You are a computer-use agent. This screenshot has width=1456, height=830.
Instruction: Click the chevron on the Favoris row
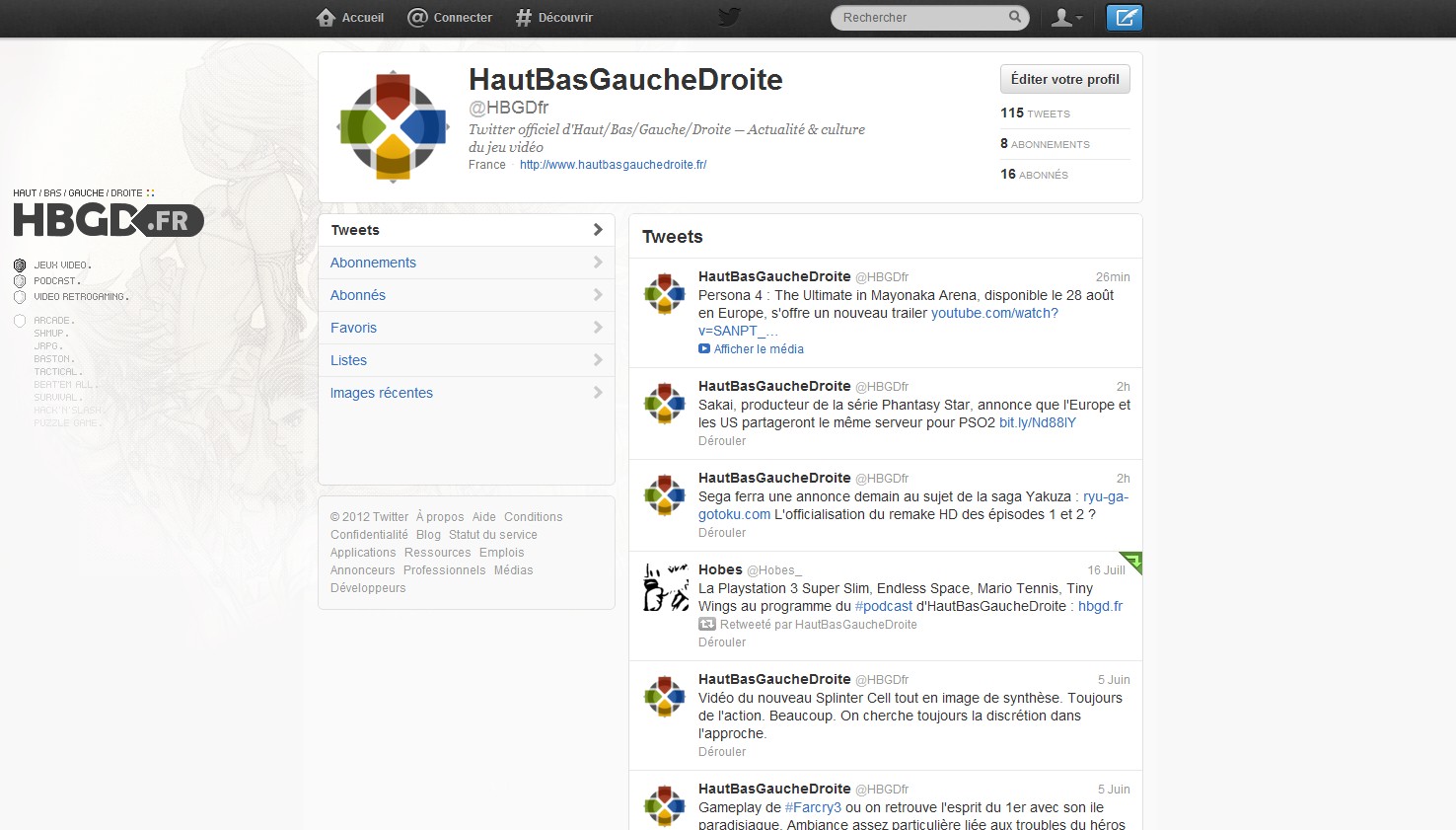(x=598, y=327)
